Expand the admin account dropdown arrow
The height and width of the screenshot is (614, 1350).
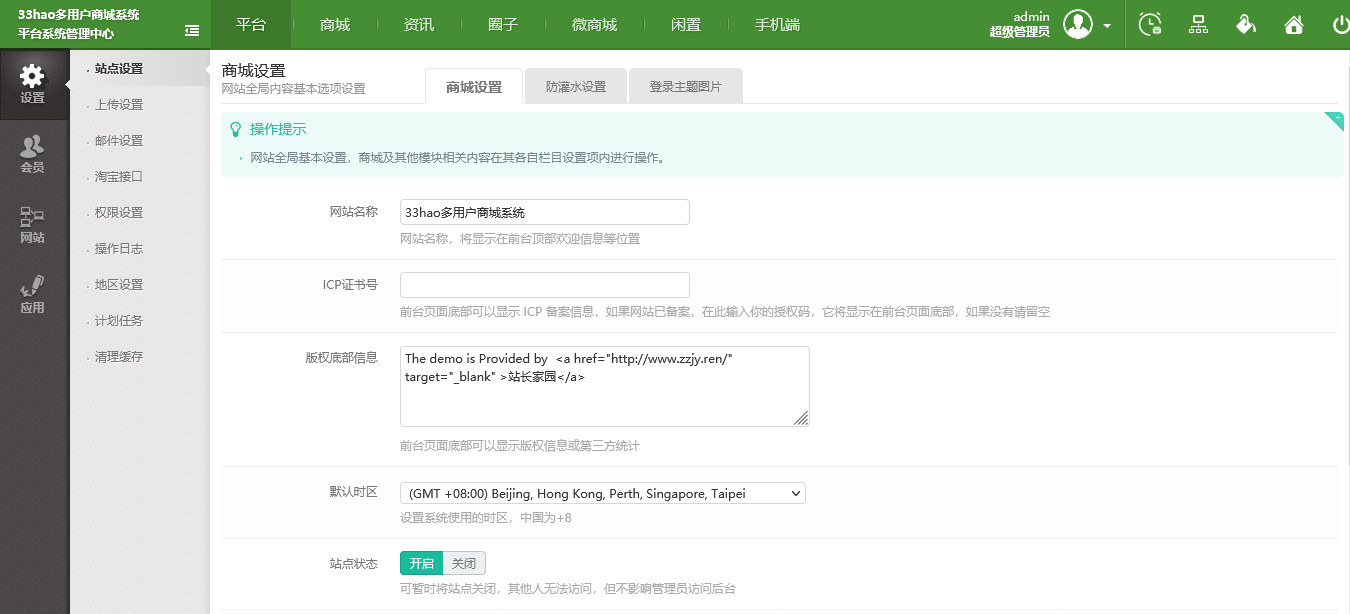tap(1107, 26)
